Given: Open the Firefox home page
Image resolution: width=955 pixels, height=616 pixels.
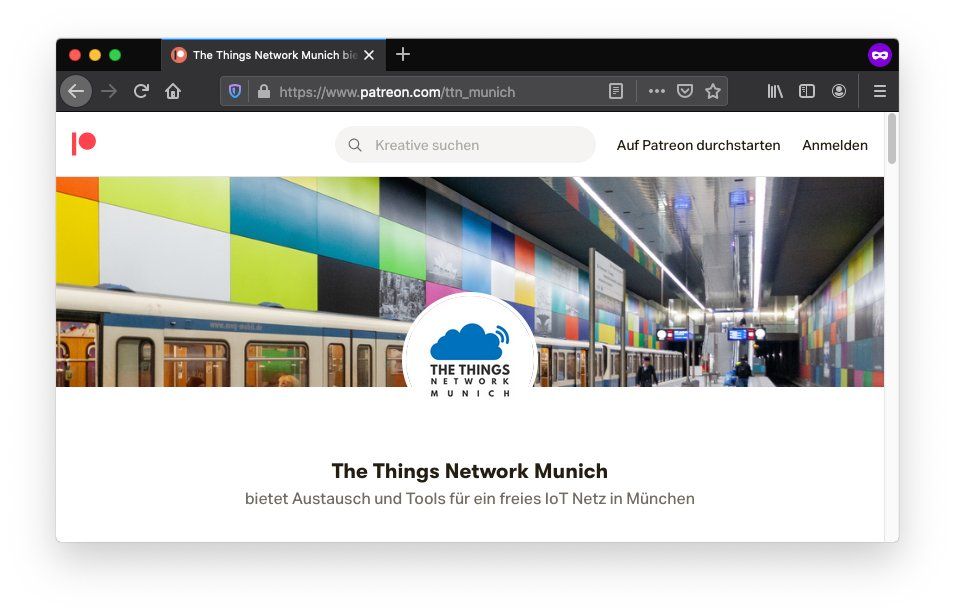Looking at the screenshot, I should (x=173, y=91).
